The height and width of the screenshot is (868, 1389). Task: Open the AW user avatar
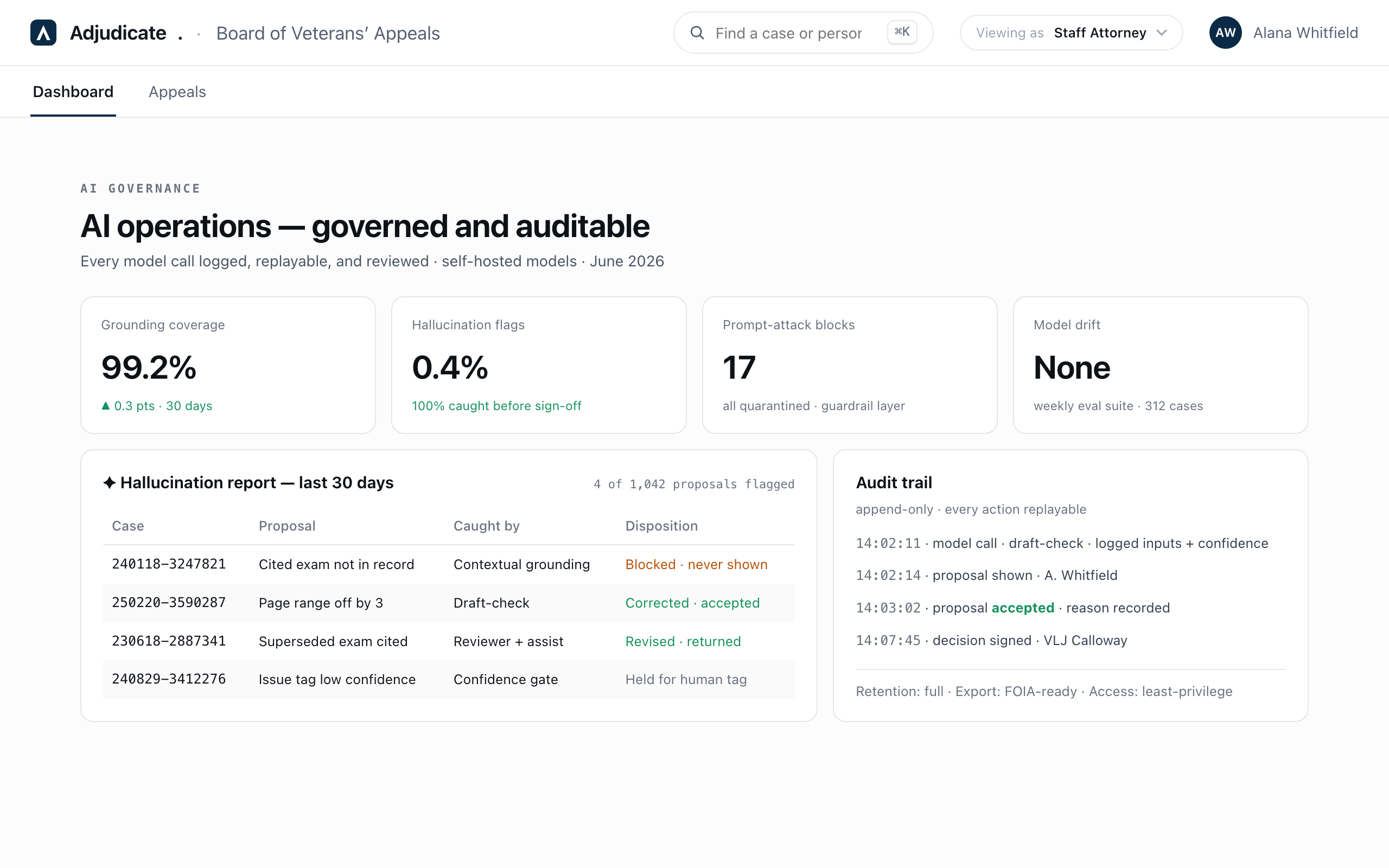[x=1226, y=33]
